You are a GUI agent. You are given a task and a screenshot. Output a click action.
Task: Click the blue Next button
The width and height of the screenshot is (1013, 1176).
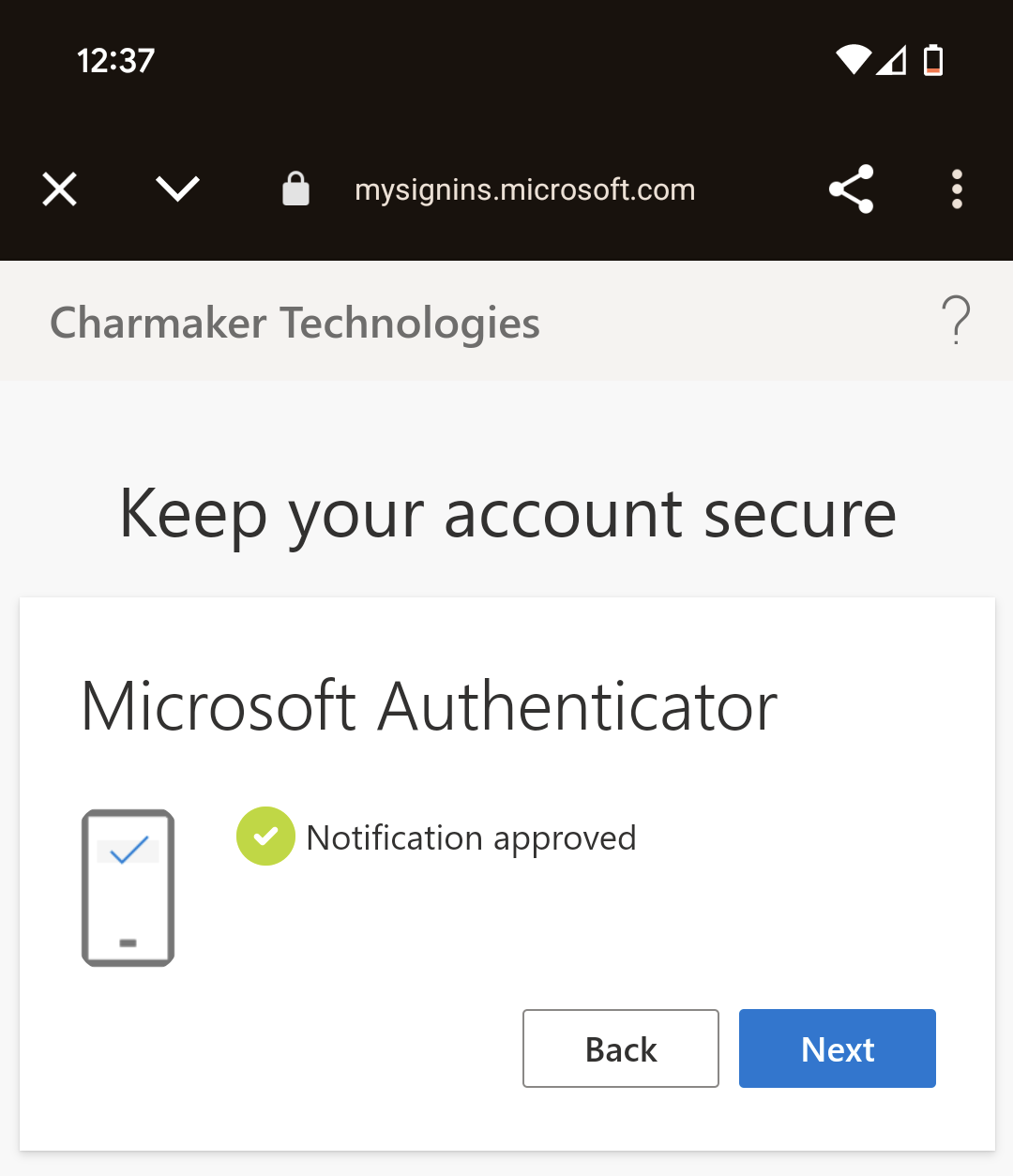click(x=838, y=1048)
